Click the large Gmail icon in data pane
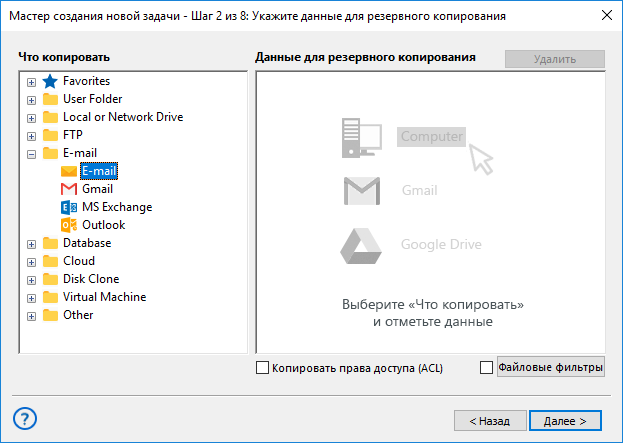Screen dimensions: 623x443 (361, 190)
